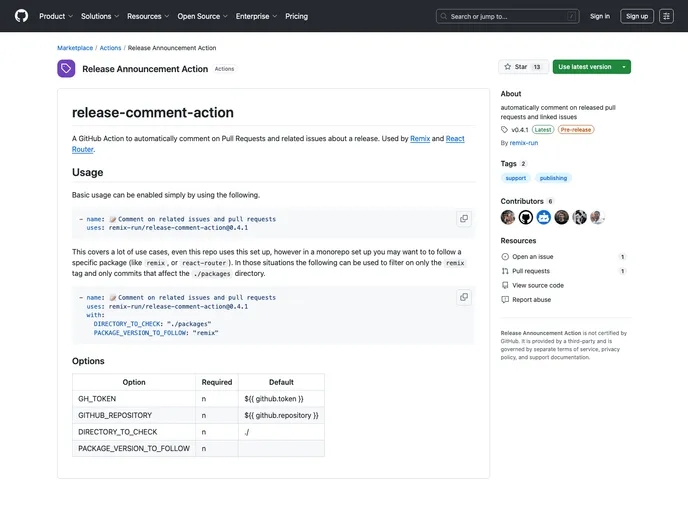The height and width of the screenshot is (512, 688).
Task: Expand the Enterprise menu
Action: [x=256, y=16]
